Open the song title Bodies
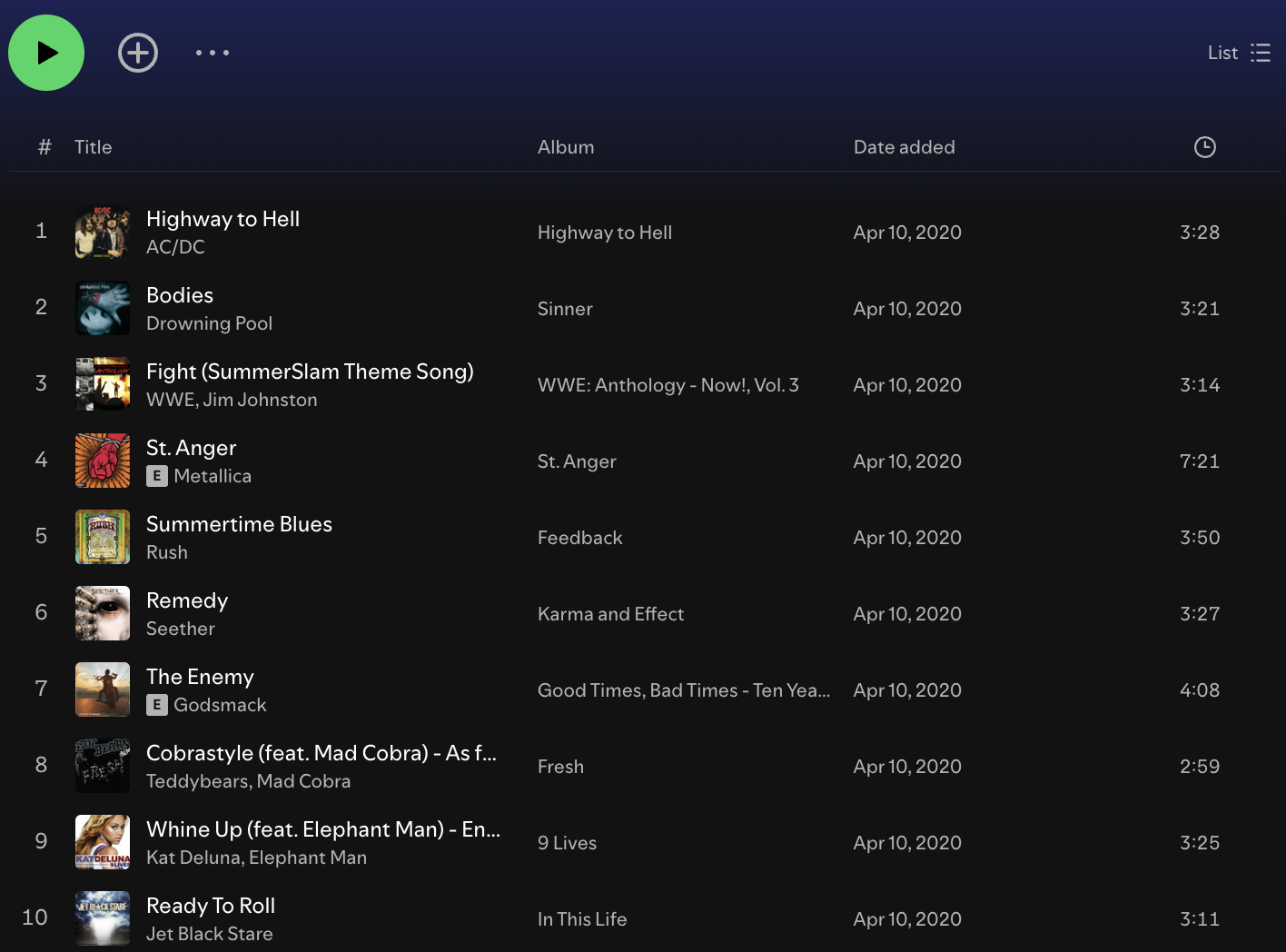 coord(180,295)
